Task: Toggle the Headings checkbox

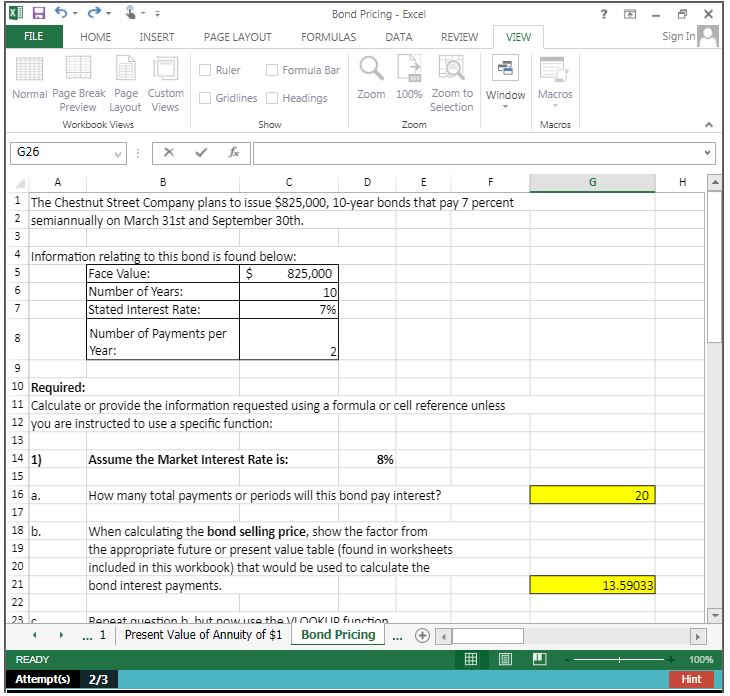Action: [x=272, y=98]
